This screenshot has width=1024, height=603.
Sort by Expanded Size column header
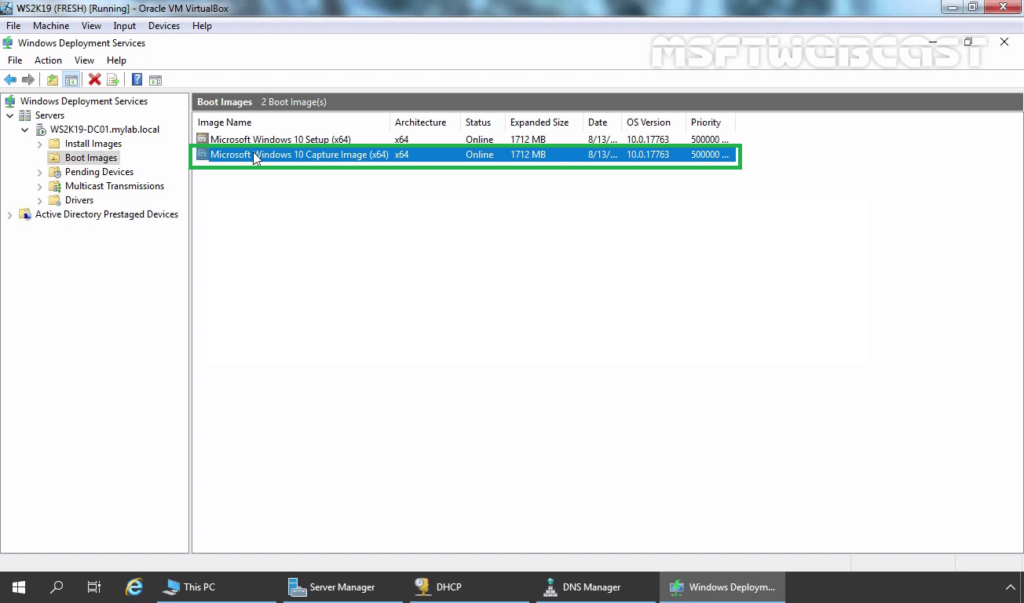(543, 122)
